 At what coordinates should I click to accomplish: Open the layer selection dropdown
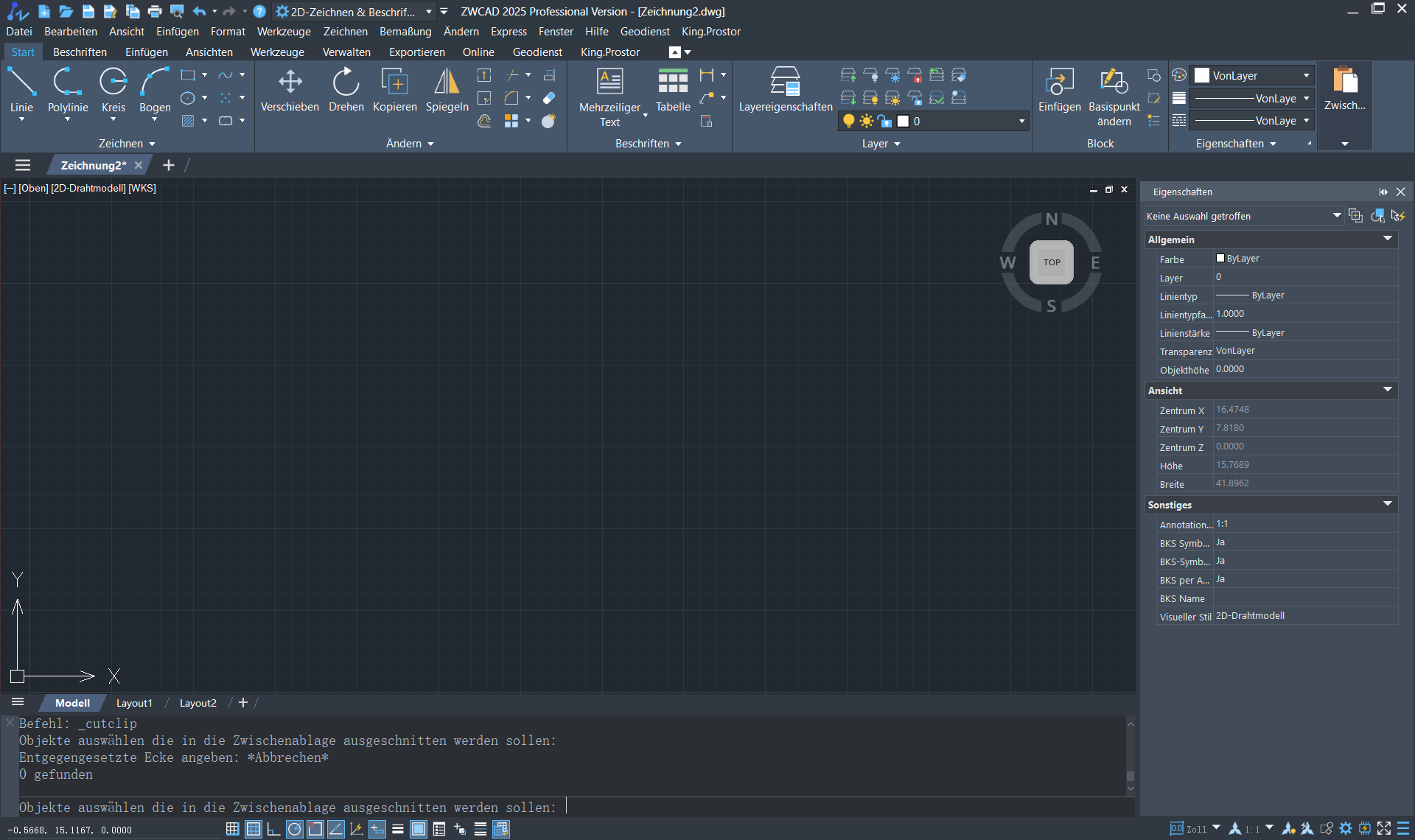click(1021, 121)
